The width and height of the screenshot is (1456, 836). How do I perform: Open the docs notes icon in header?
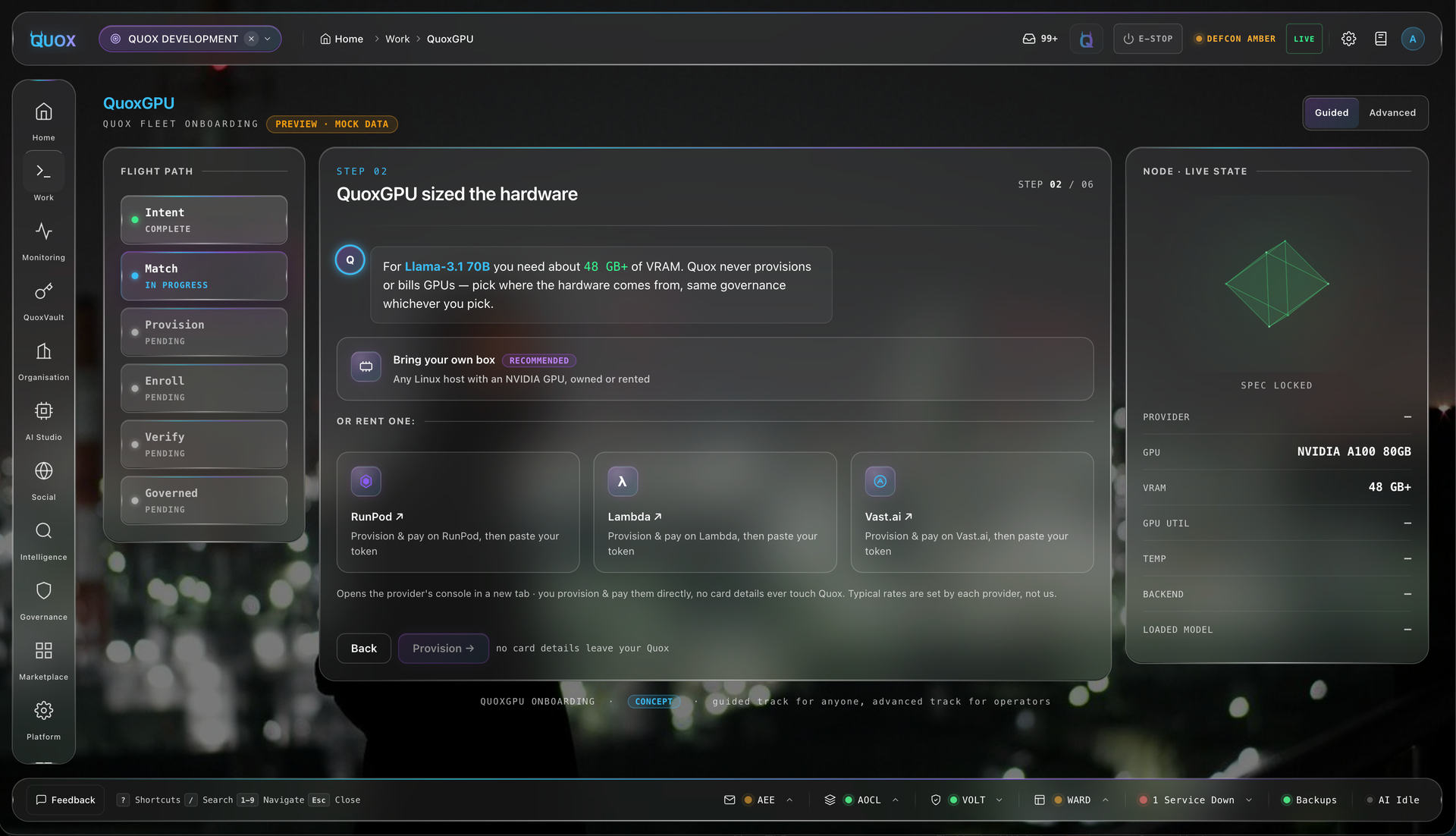pyautogui.click(x=1380, y=39)
